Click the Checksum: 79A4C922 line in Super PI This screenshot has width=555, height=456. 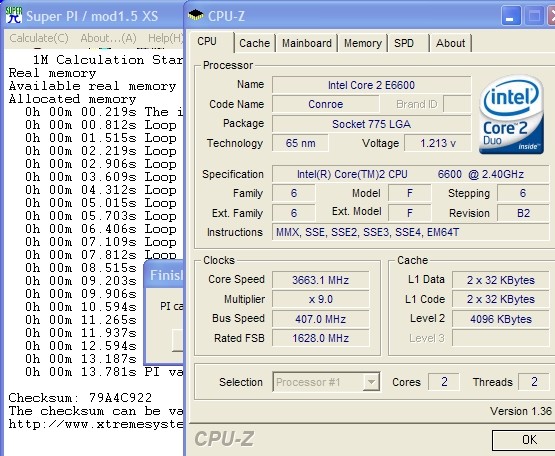pos(80,398)
